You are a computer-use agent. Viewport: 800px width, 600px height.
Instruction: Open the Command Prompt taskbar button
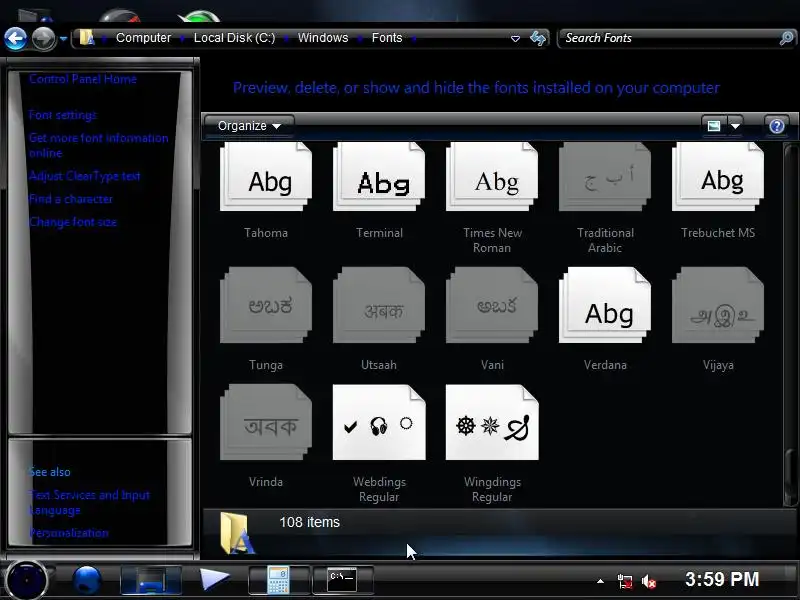pyautogui.click(x=342, y=580)
